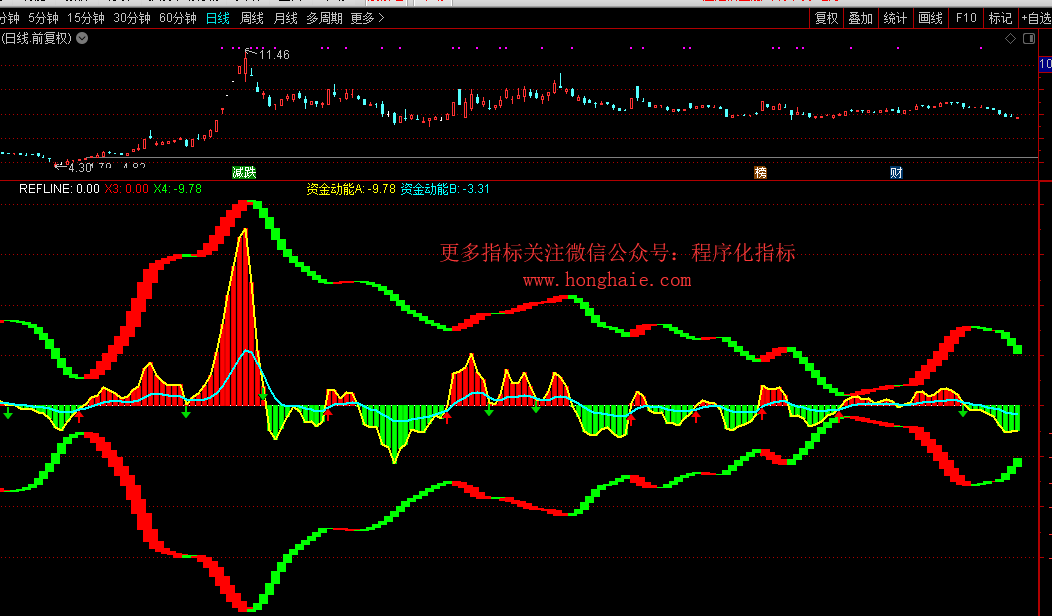Select the 30分钟 period

pyautogui.click(x=132, y=18)
